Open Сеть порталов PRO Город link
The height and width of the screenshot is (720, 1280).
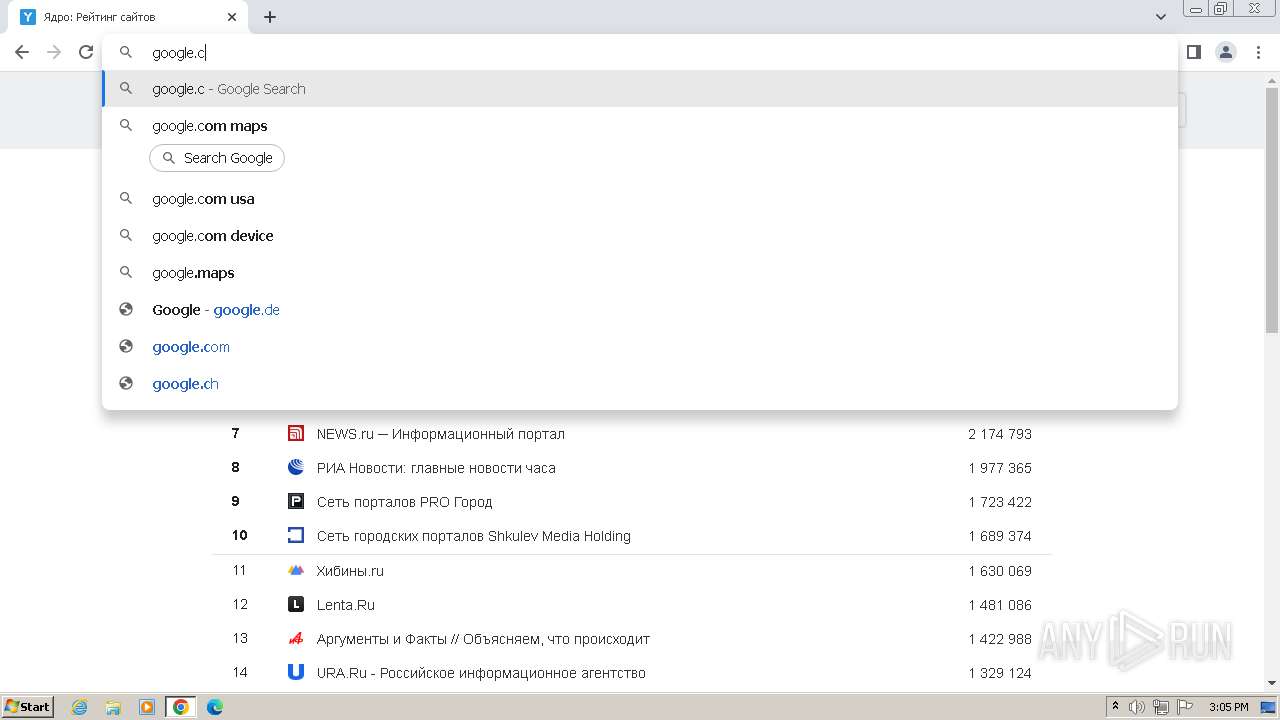(x=405, y=502)
